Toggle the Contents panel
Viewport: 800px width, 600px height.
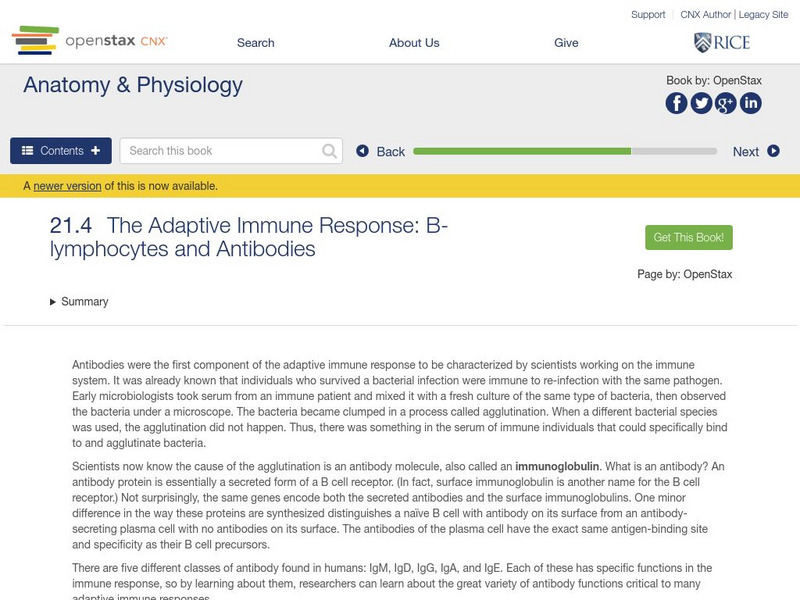(61, 151)
